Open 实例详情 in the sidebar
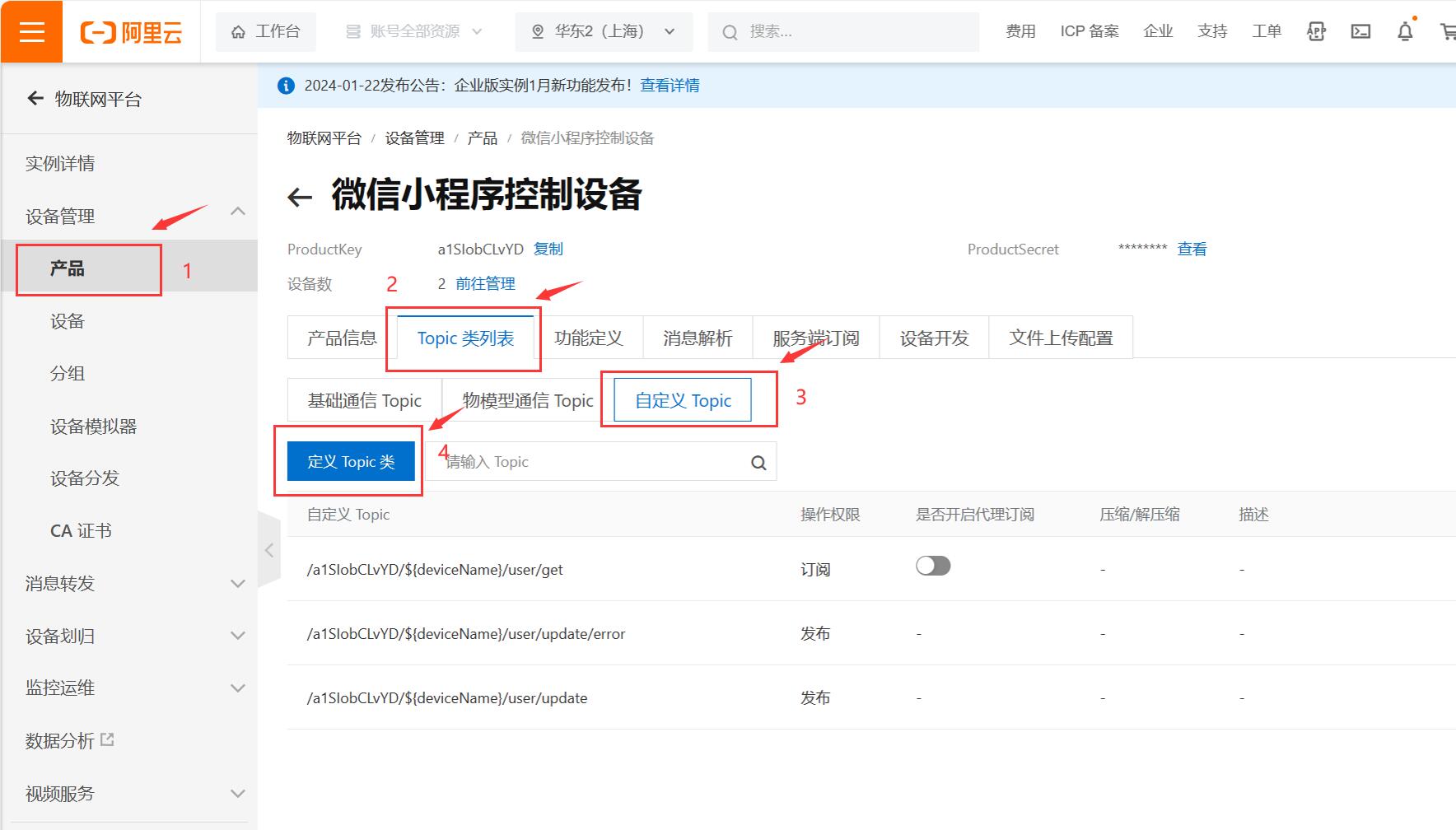 tap(60, 164)
